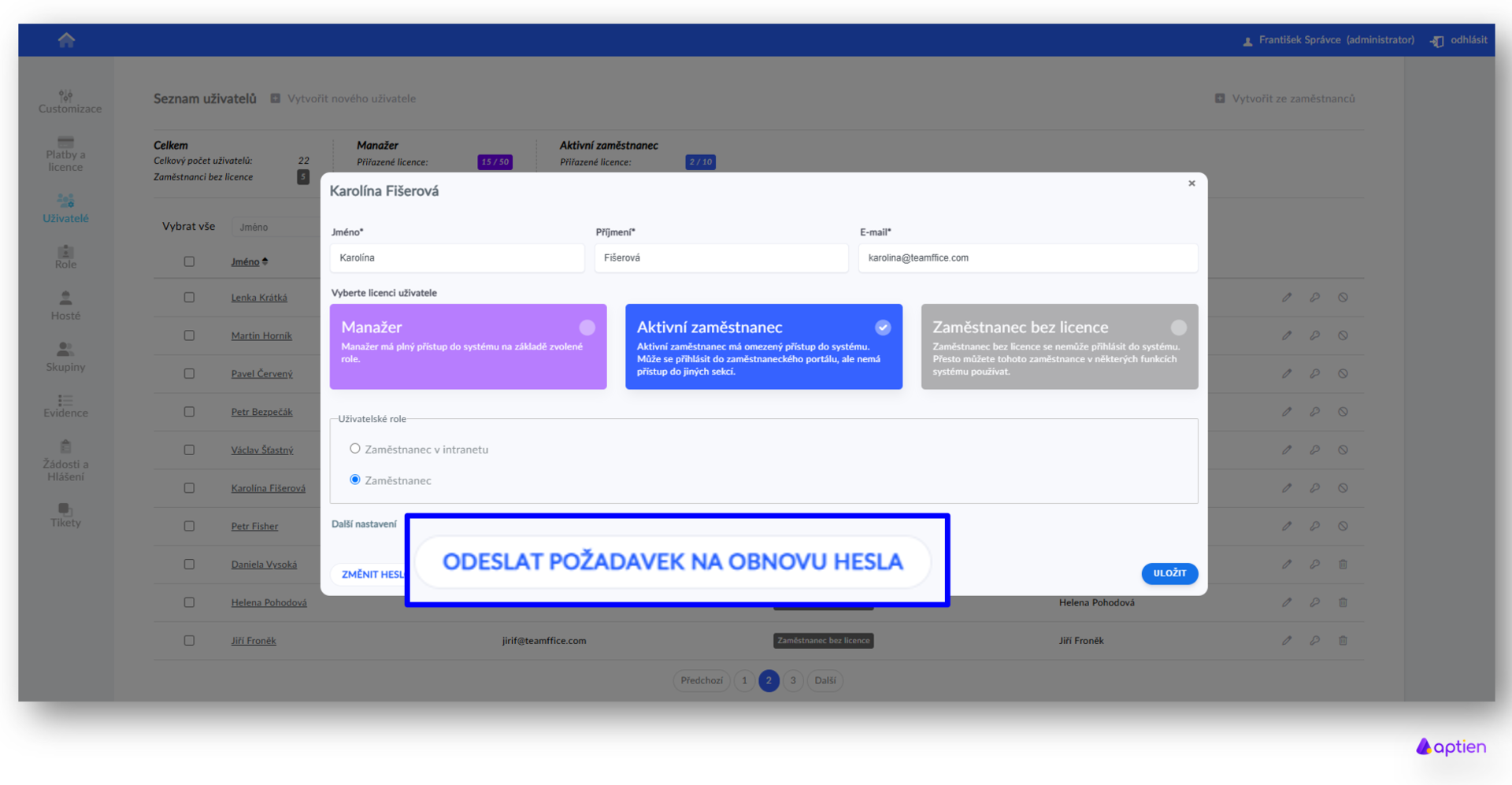Open Skupiny sidebar item
1512x785 pixels.
coord(65,357)
